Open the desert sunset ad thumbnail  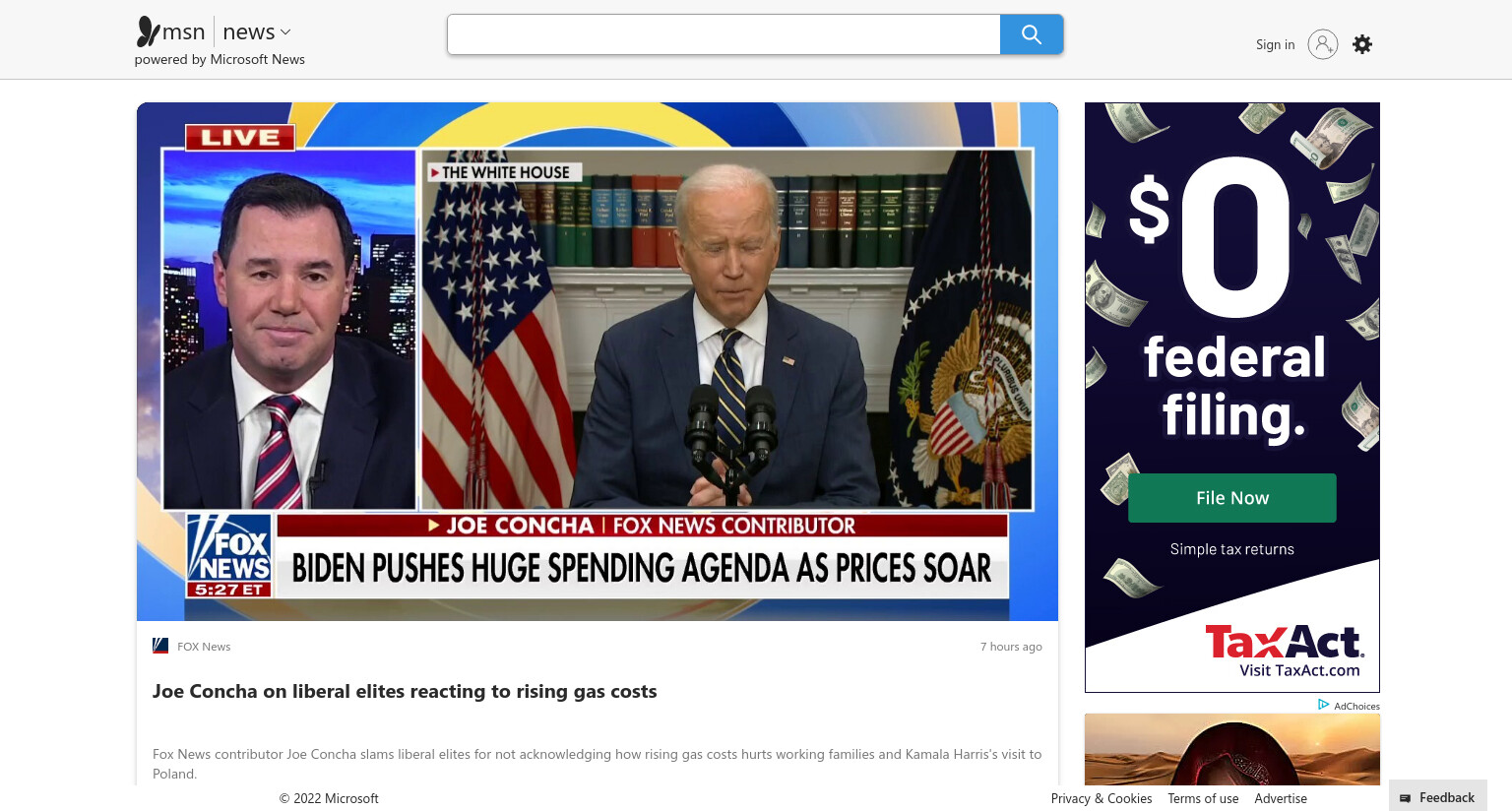pos(1232,749)
